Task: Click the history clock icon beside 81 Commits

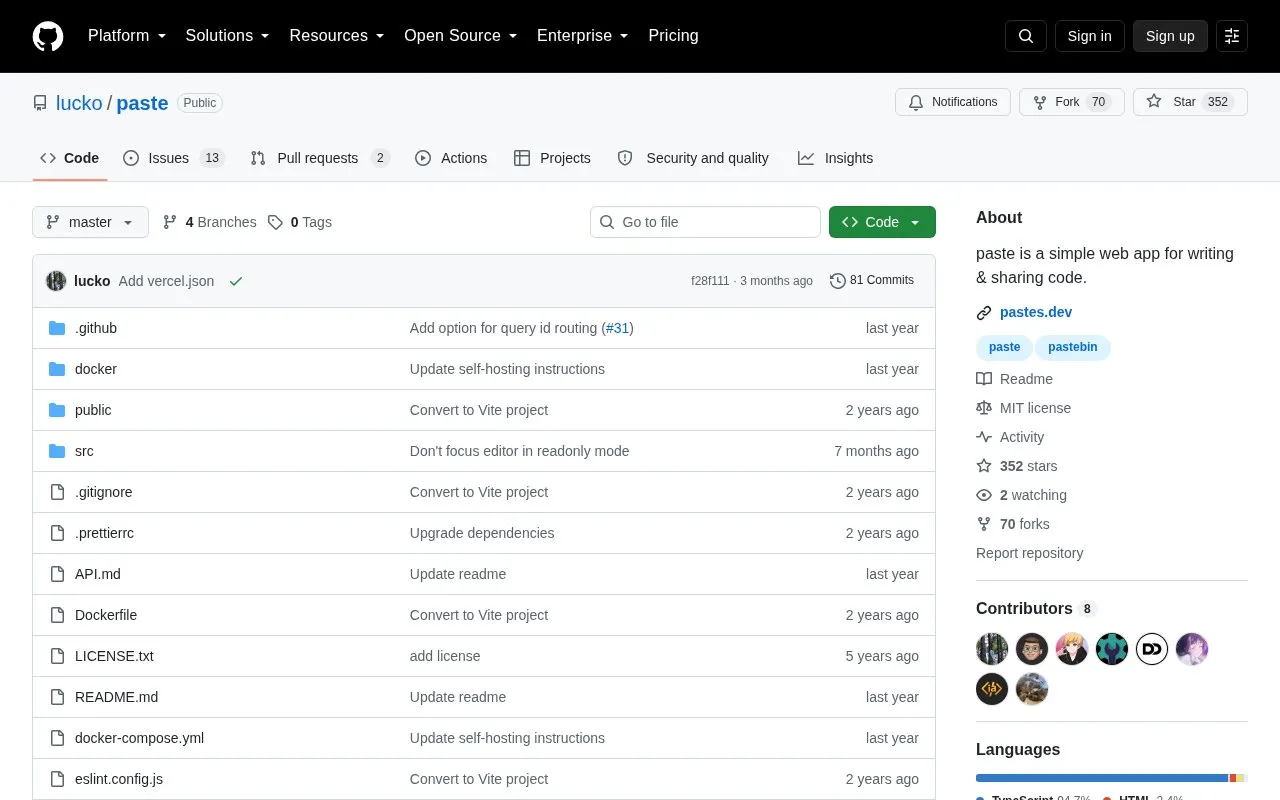Action: 838,281
